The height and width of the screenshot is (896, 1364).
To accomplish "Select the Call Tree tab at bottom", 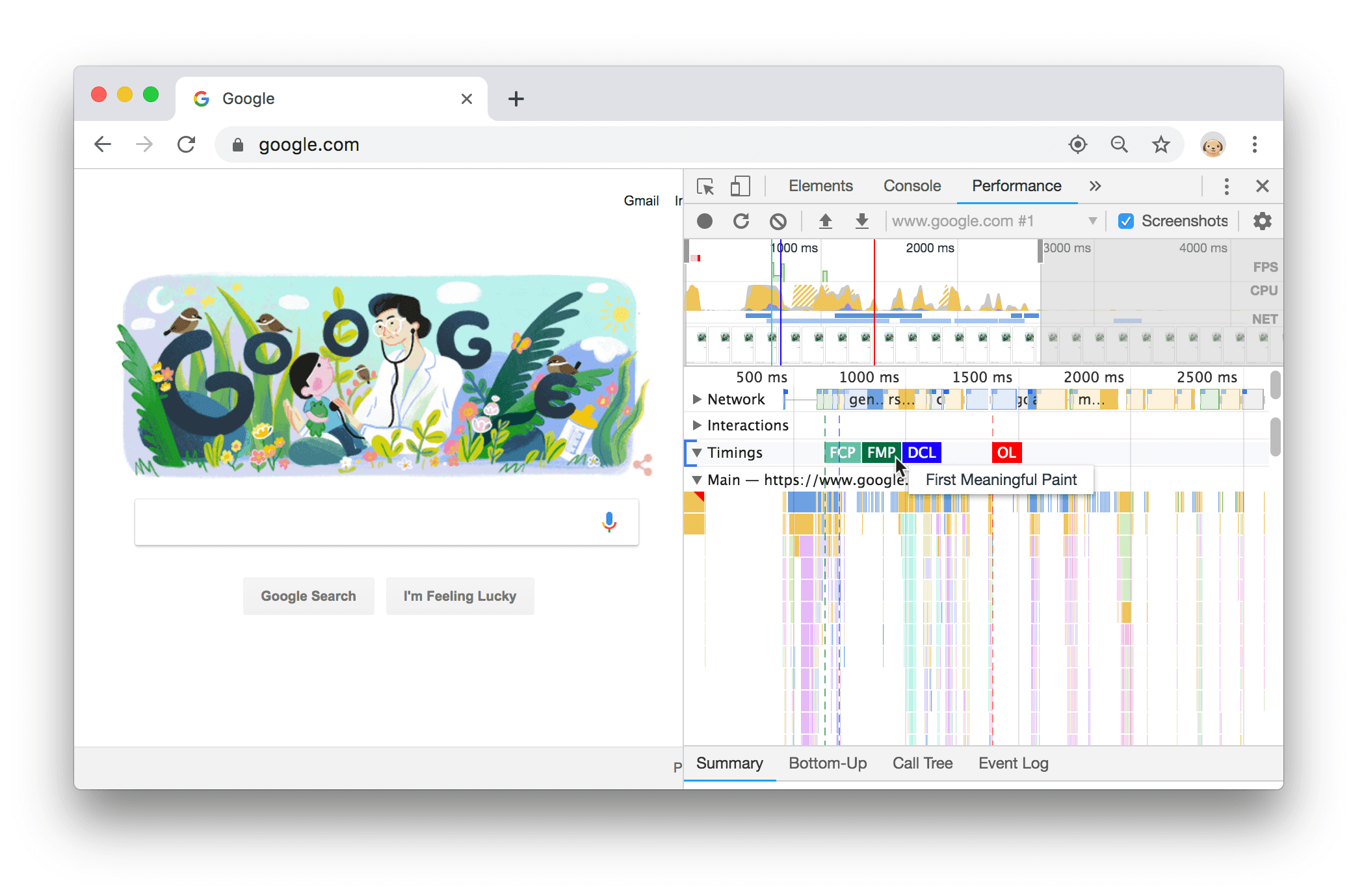I will point(920,763).
